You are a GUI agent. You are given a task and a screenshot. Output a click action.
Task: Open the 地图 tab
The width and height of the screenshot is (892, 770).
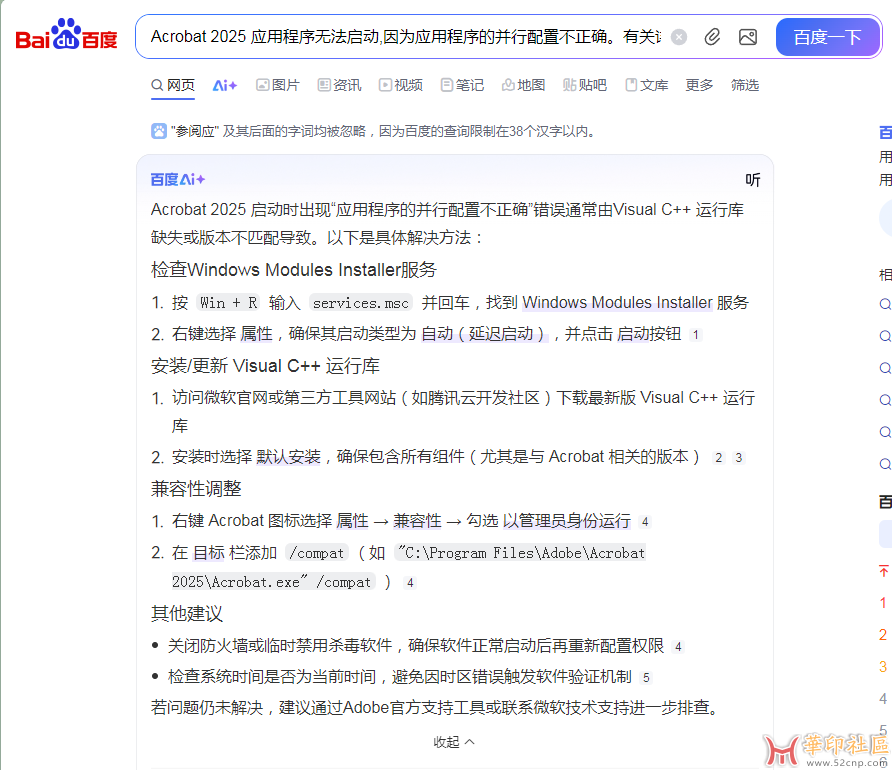(523, 85)
